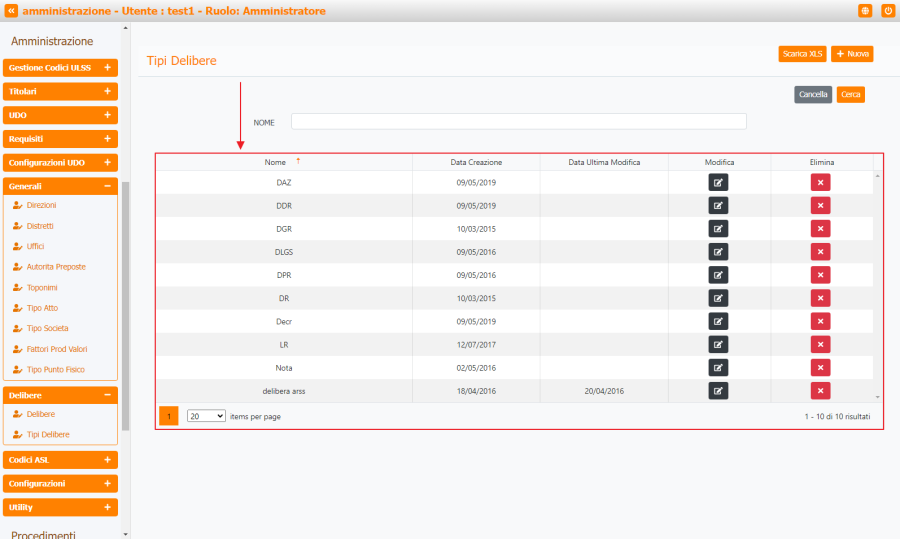The height and width of the screenshot is (539, 900).
Task: Click the globe icon in header
Action: (x=865, y=11)
